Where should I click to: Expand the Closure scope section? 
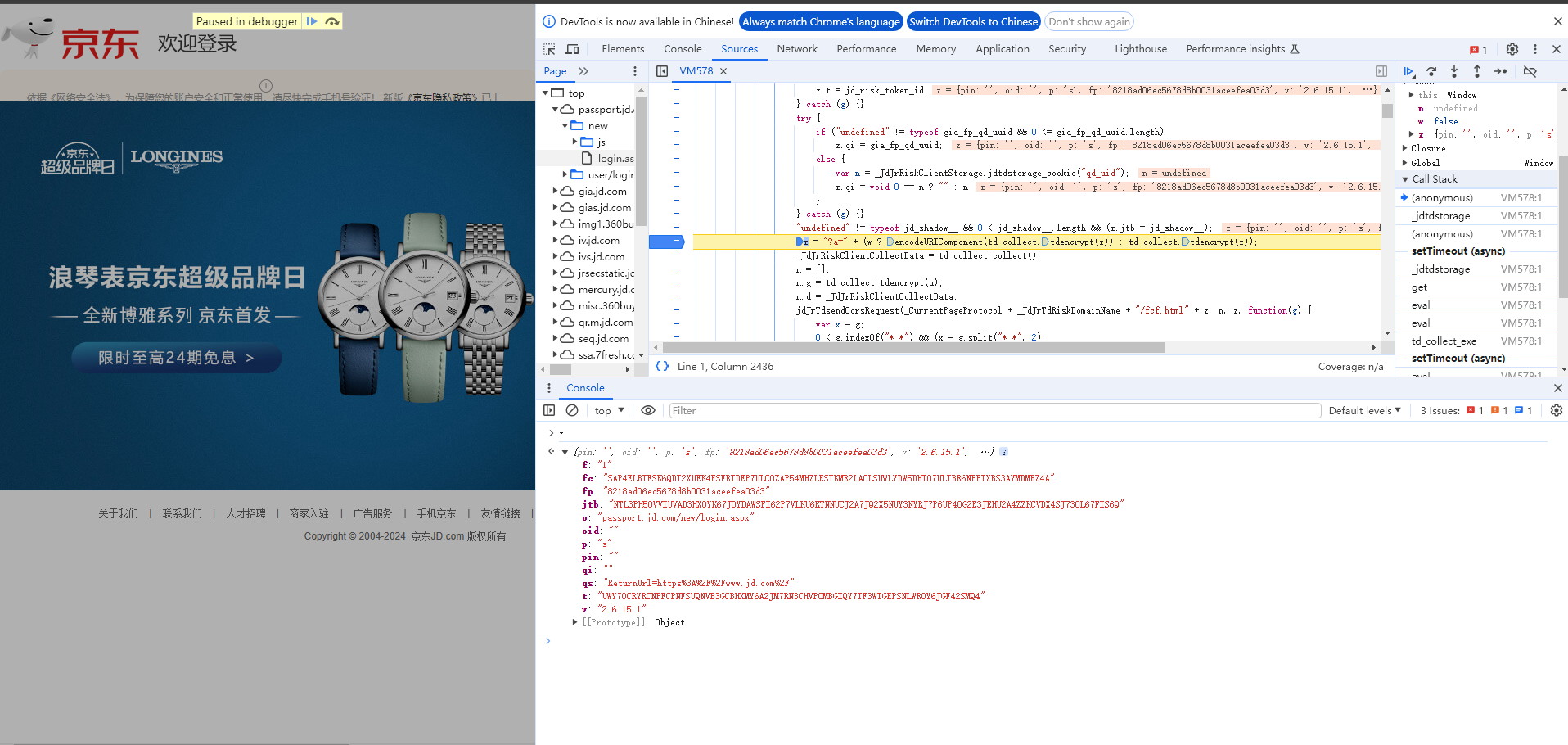(x=1405, y=149)
